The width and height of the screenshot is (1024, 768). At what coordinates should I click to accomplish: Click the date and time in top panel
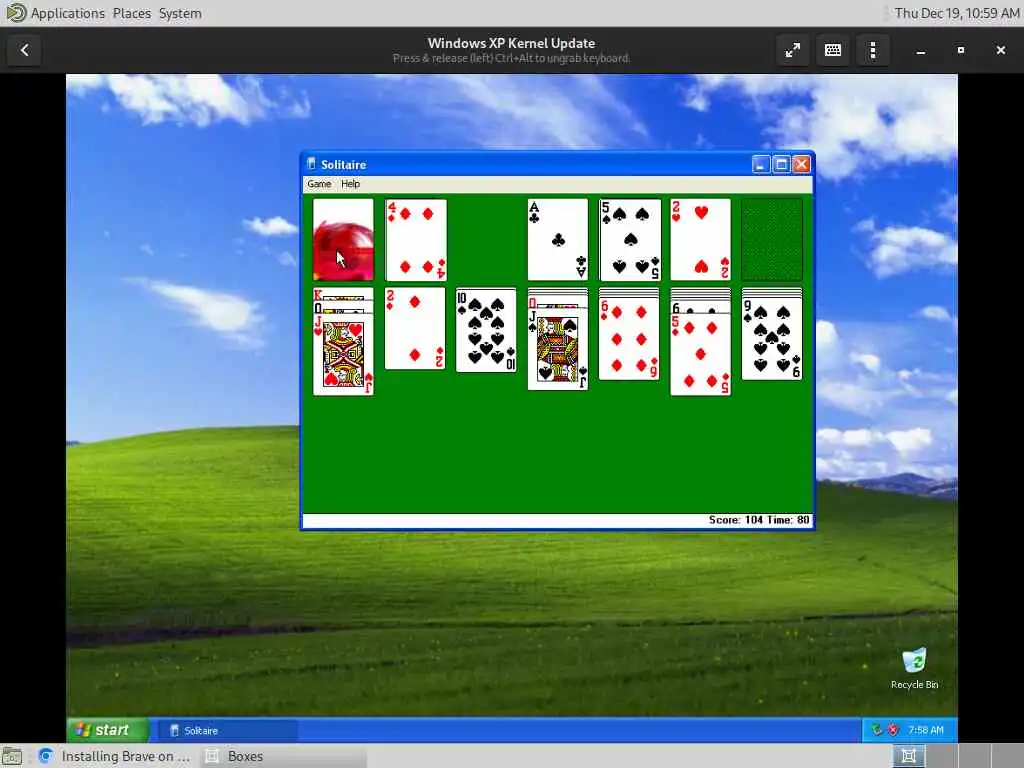click(x=957, y=13)
